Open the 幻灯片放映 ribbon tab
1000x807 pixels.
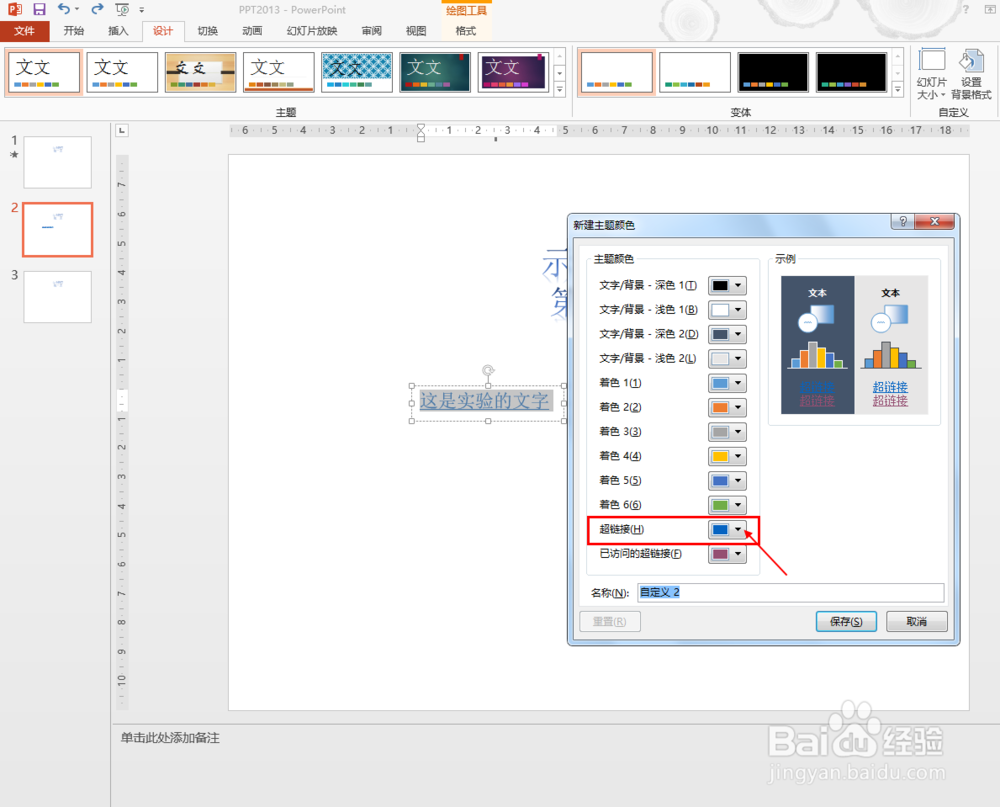tap(310, 30)
